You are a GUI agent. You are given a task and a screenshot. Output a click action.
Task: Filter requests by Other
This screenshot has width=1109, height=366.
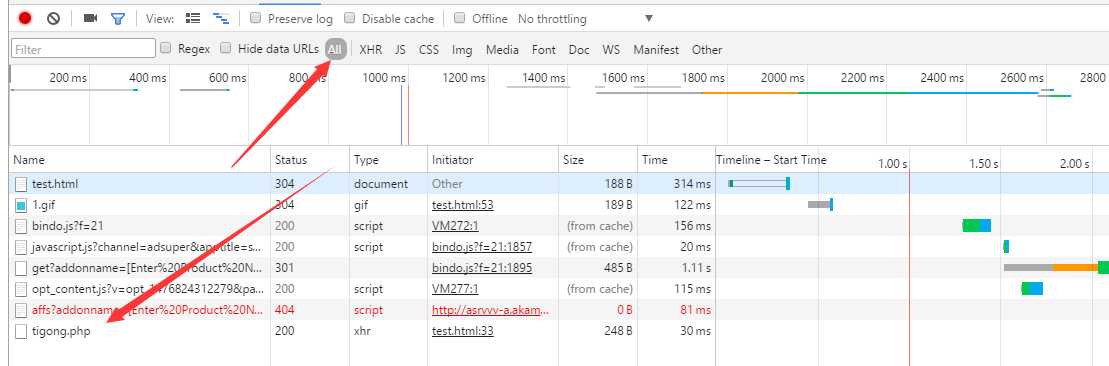coord(707,50)
